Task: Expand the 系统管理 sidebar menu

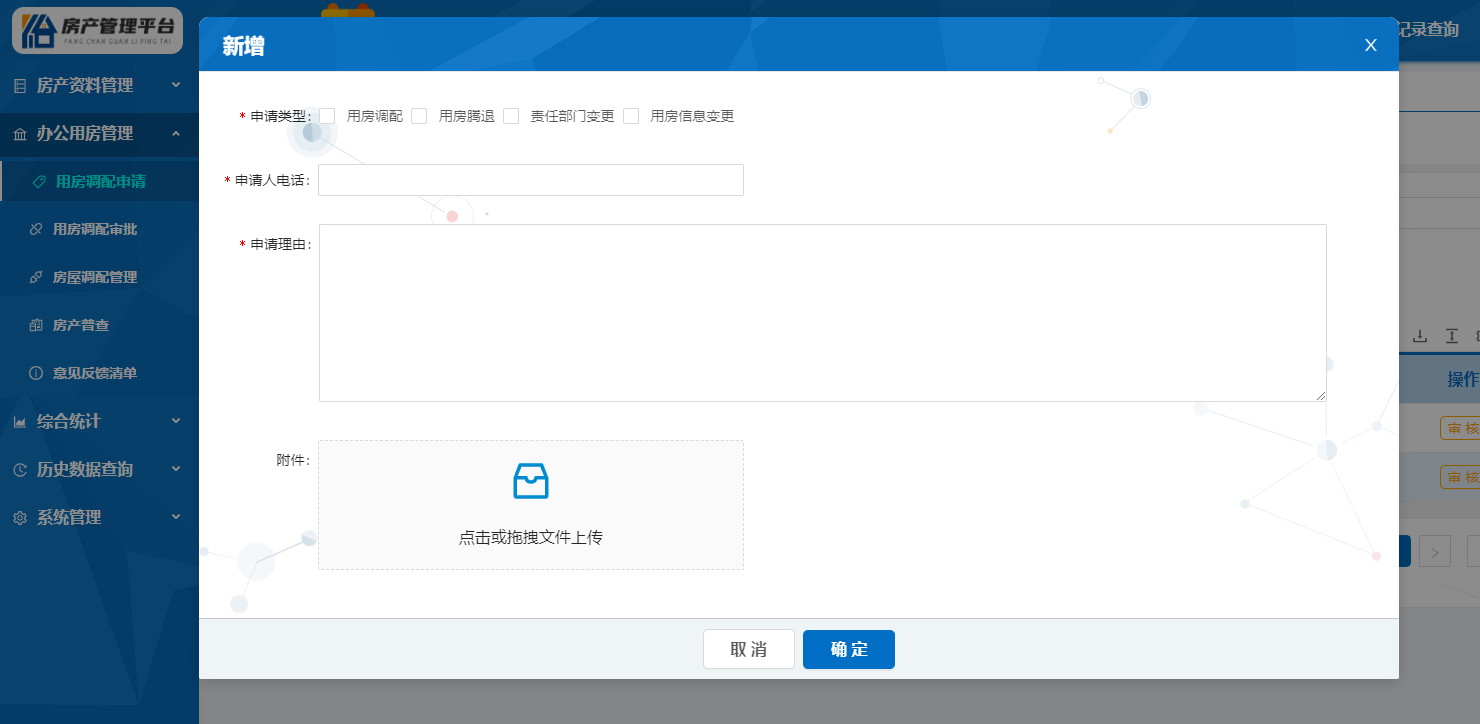Action: click(x=99, y=518)
